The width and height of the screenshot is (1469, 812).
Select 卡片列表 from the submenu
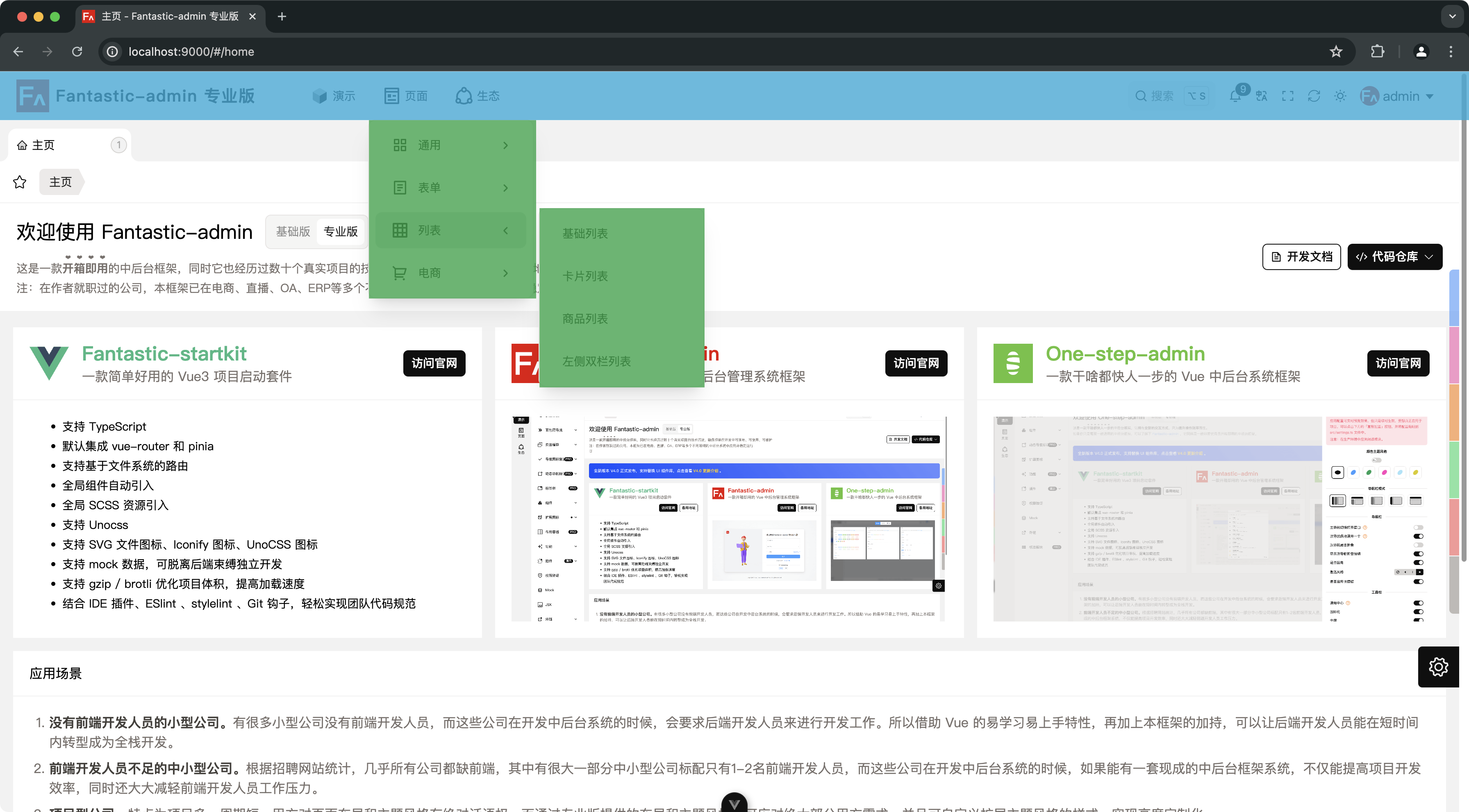coord(585,277)
